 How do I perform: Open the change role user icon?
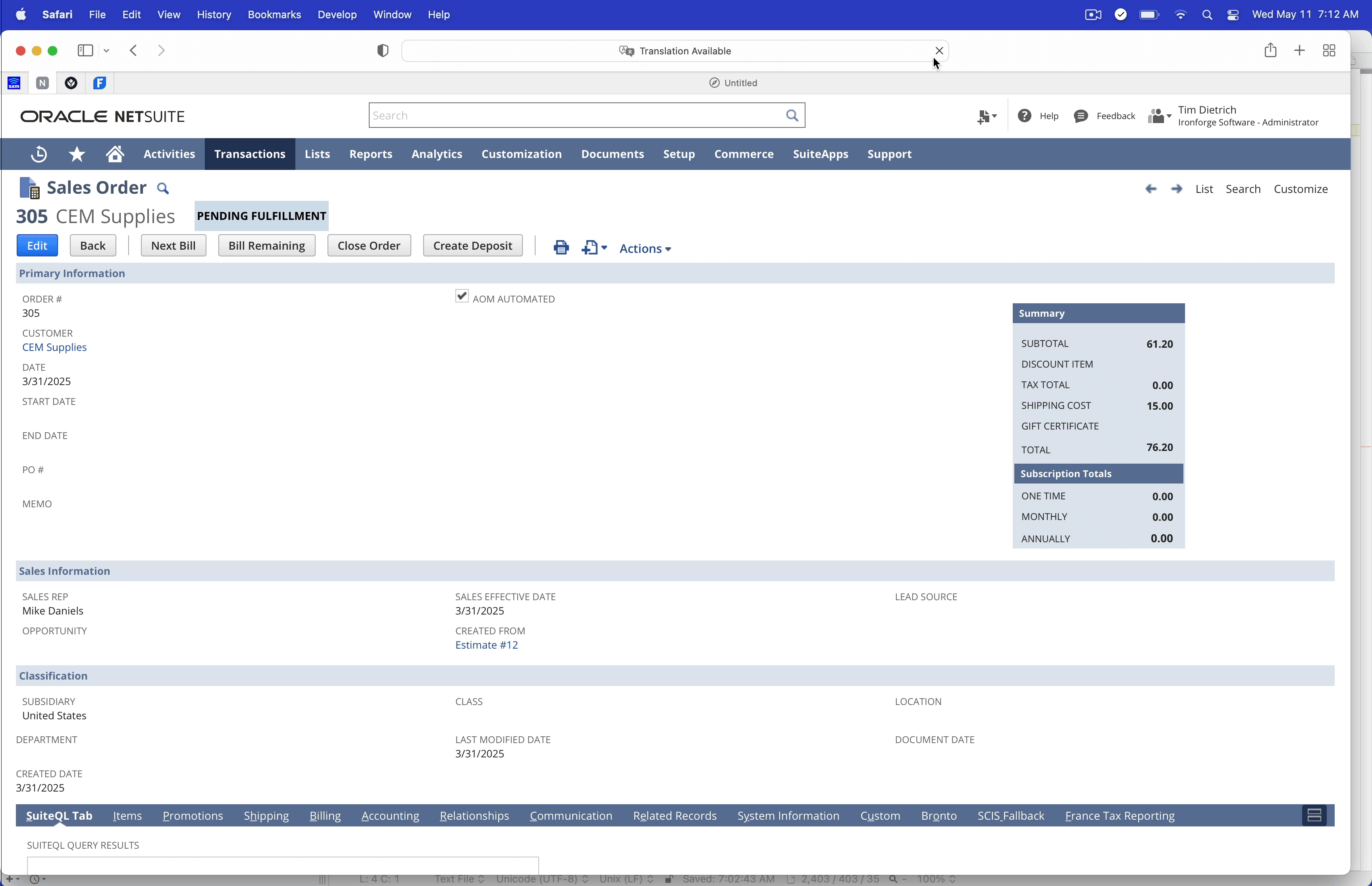point(1159,116)
